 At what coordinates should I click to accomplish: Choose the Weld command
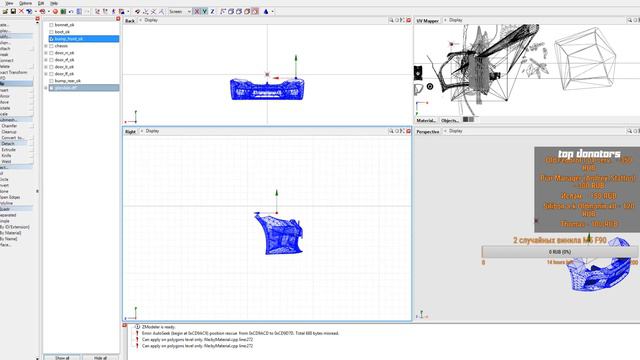click(x=7, y=162)
